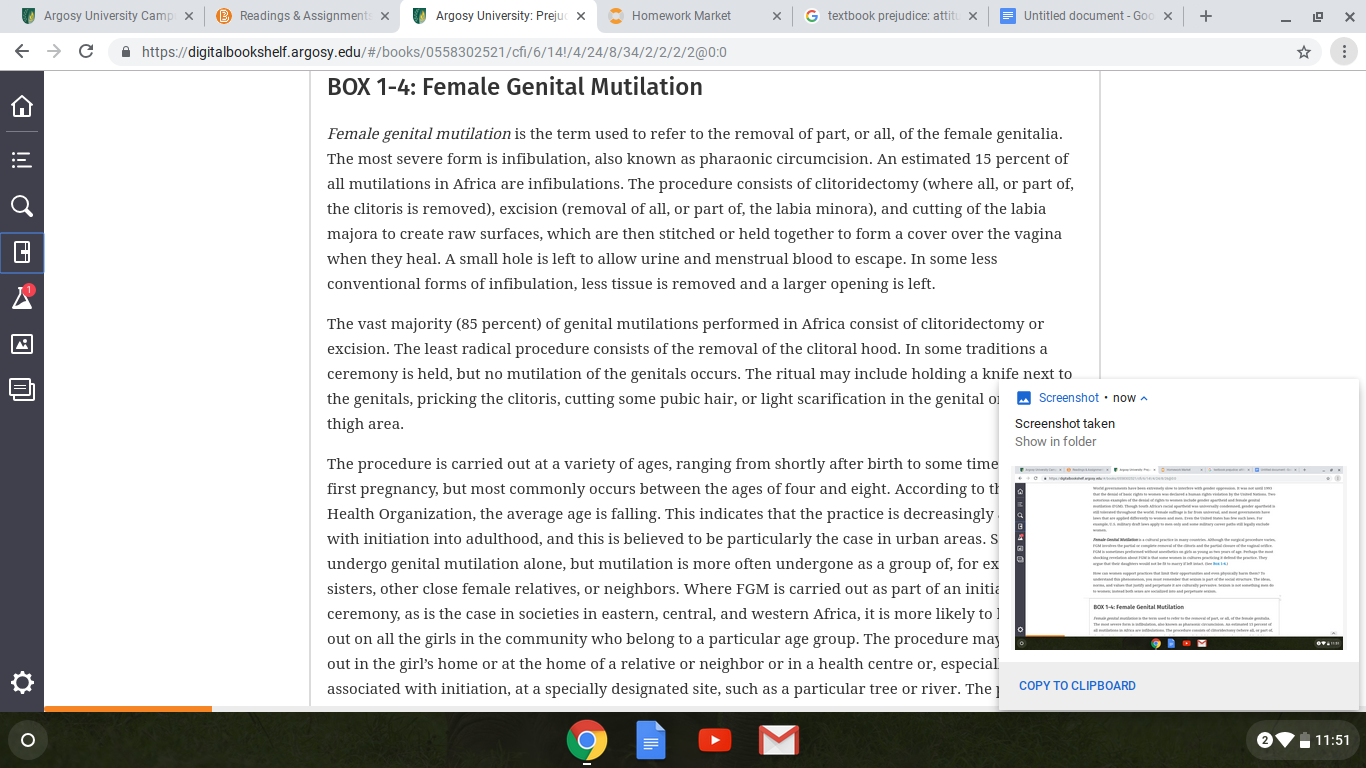The height and width of the screenshot is (768, 1366).
Task: View site info via lock icon
Action: pyautogui.click(x=126, y=52)
